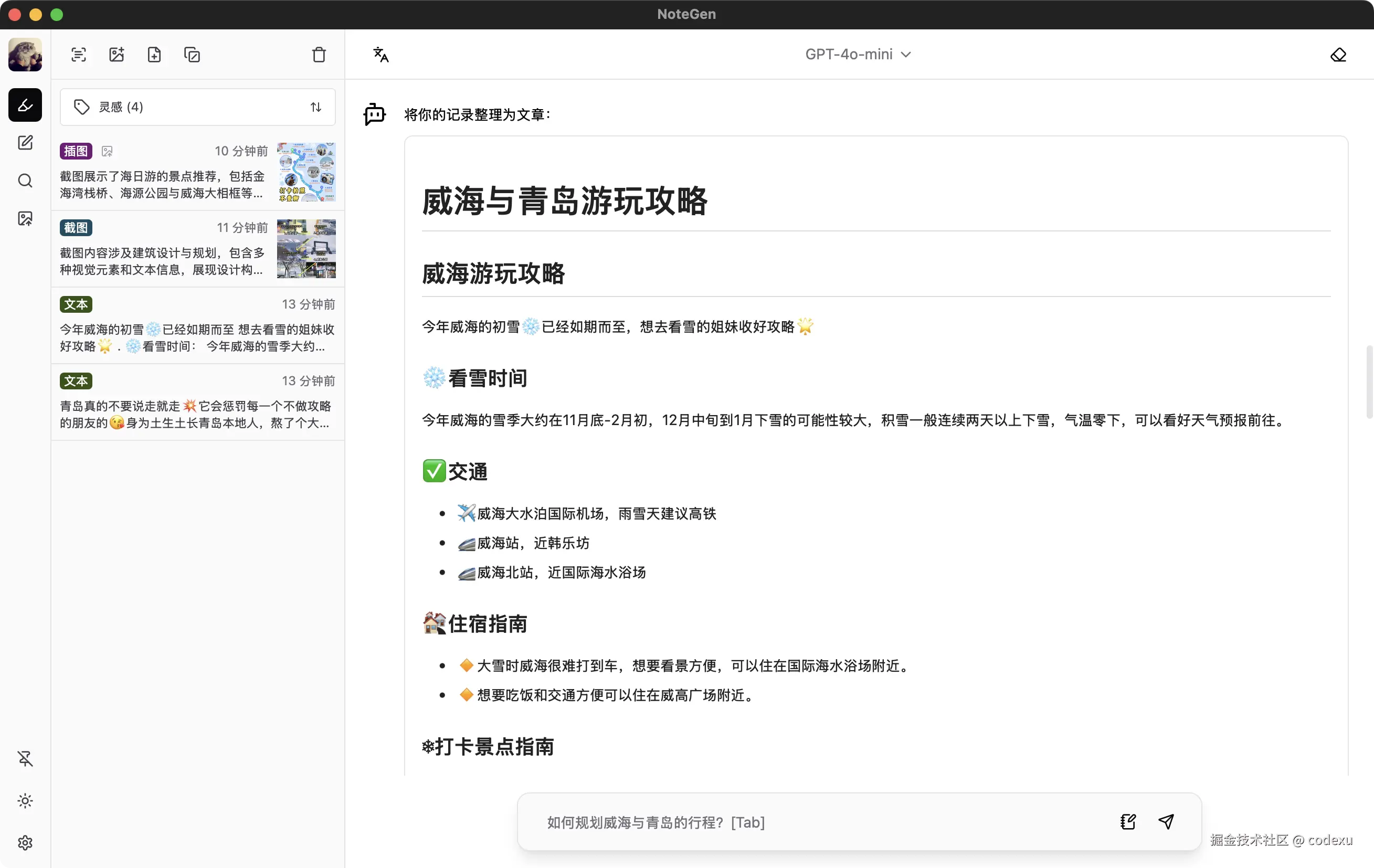Send message with paper plane icon
This screenshot has width=1374, height=868.
coord(1166,821)
